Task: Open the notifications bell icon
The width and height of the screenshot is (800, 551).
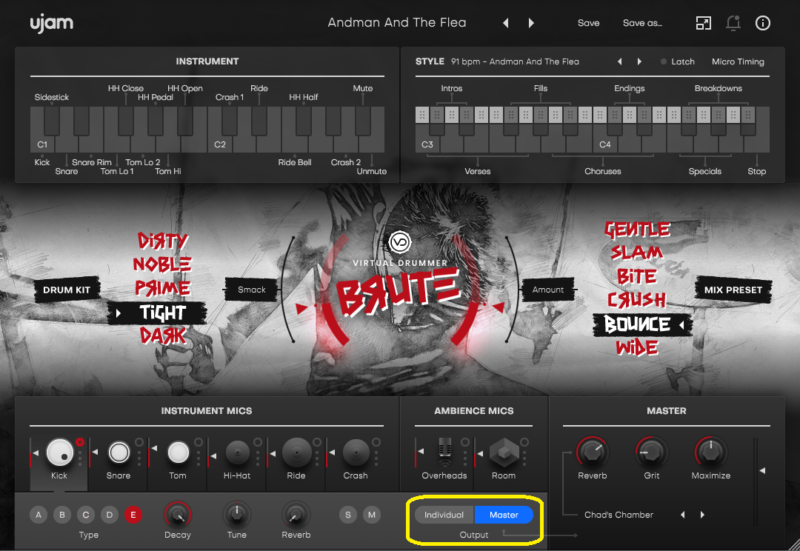Action: click(x=733, y=23)
